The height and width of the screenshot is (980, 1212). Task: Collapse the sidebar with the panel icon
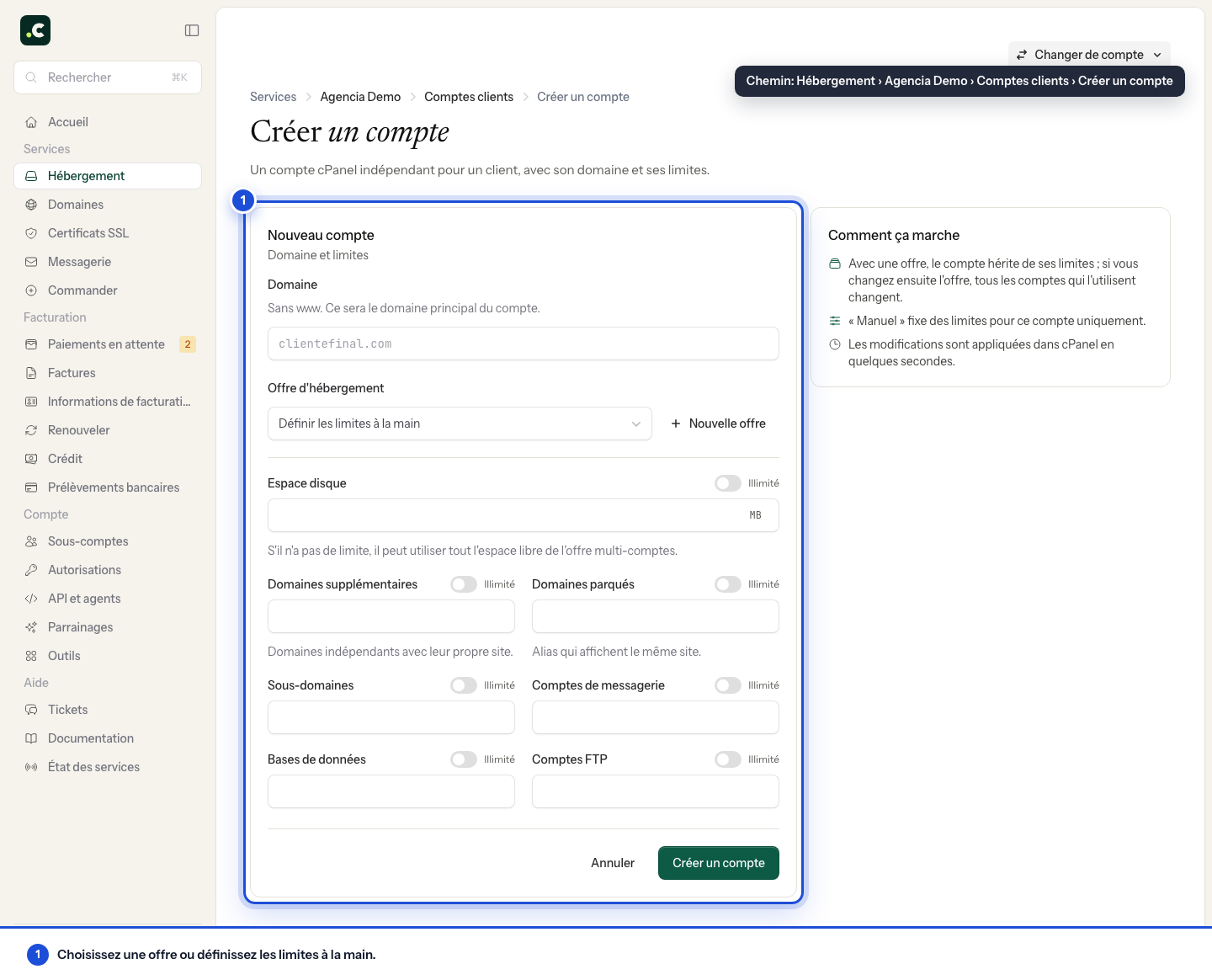pyautogui.click(x=192, y=30)
